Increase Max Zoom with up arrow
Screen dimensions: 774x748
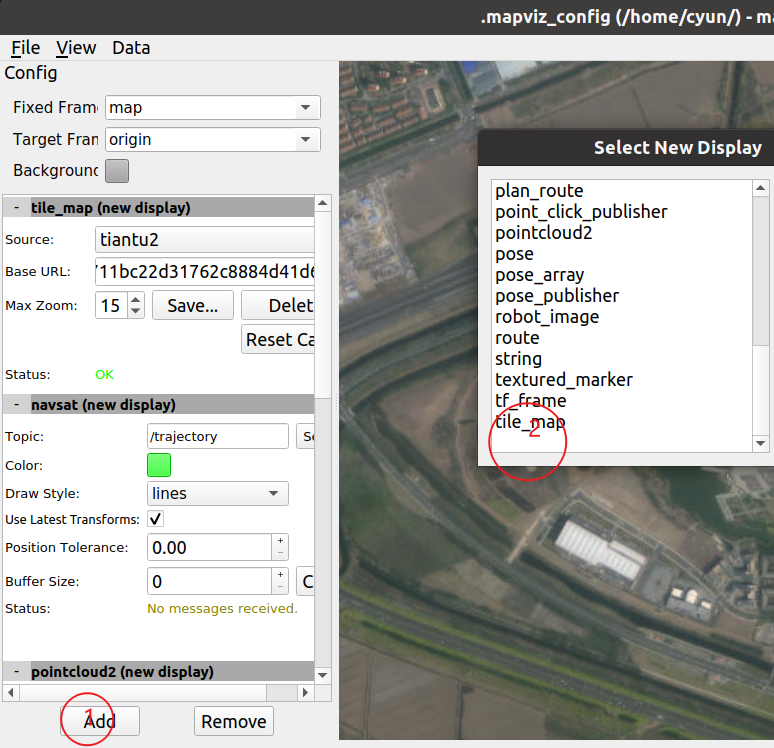136,299
